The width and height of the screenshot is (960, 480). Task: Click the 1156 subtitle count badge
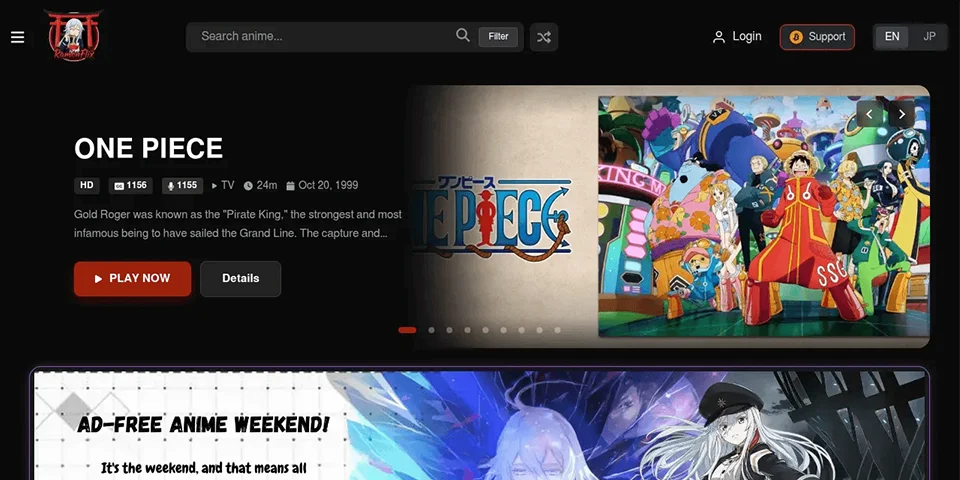point(130,186)
